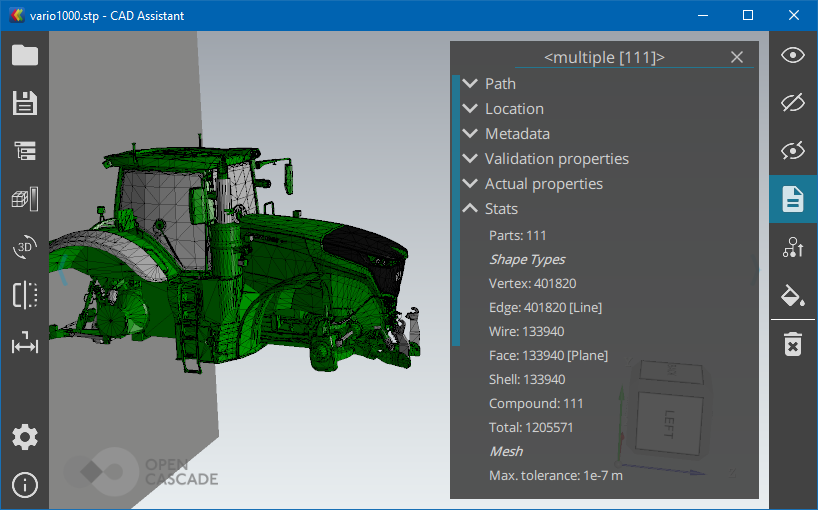
Task: Click the save floppy disk icon
Action: (x=25, y=103)
